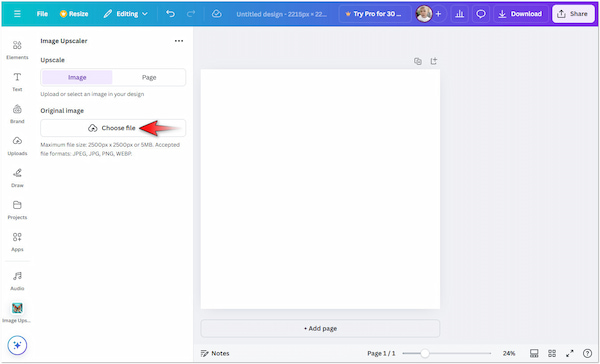Open the File menu
Viewport: 600px width, 364px height.
pyautogui.click(x=42, y=14)
